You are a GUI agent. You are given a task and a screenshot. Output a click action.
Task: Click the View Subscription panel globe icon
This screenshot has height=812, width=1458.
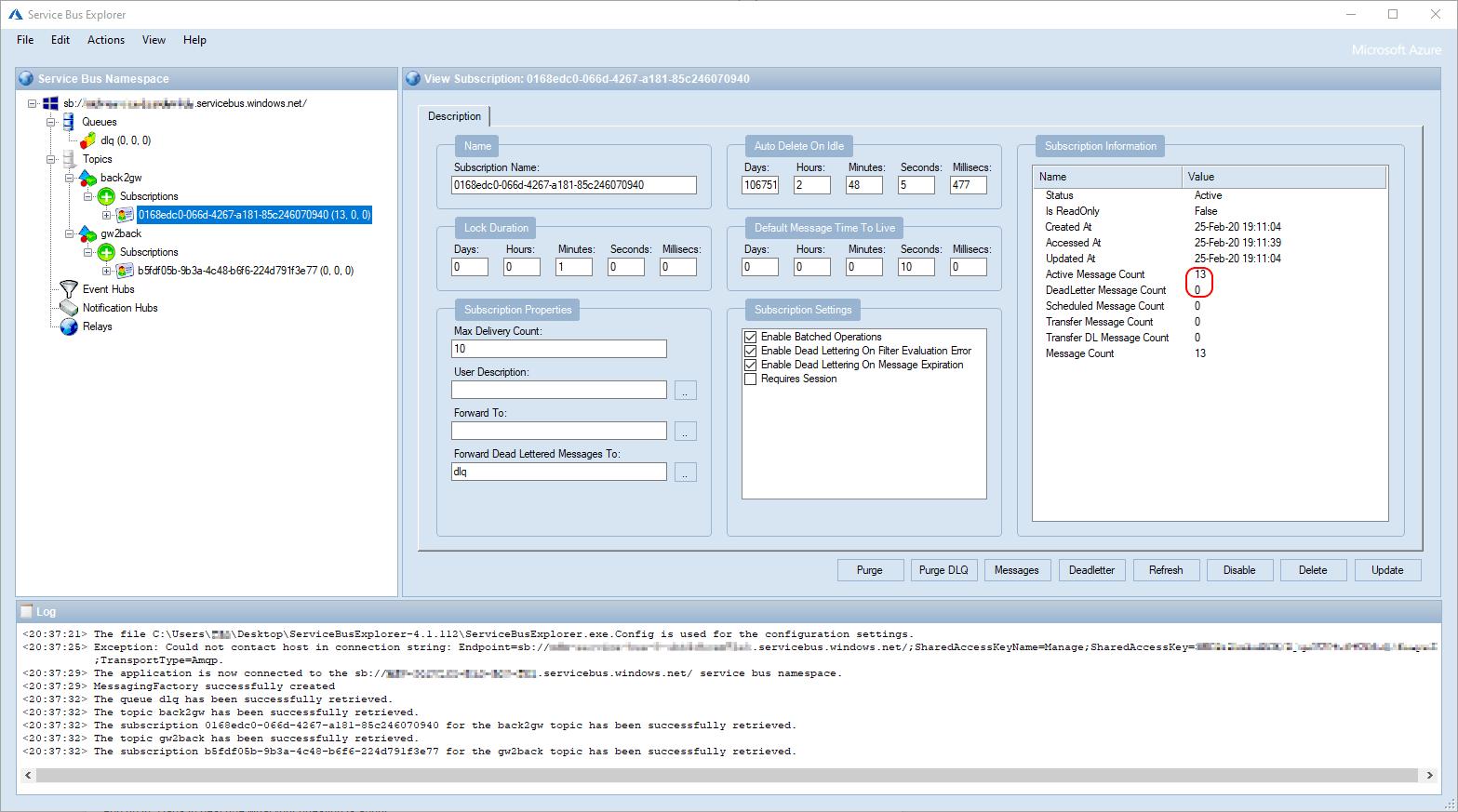click(412, 79)
